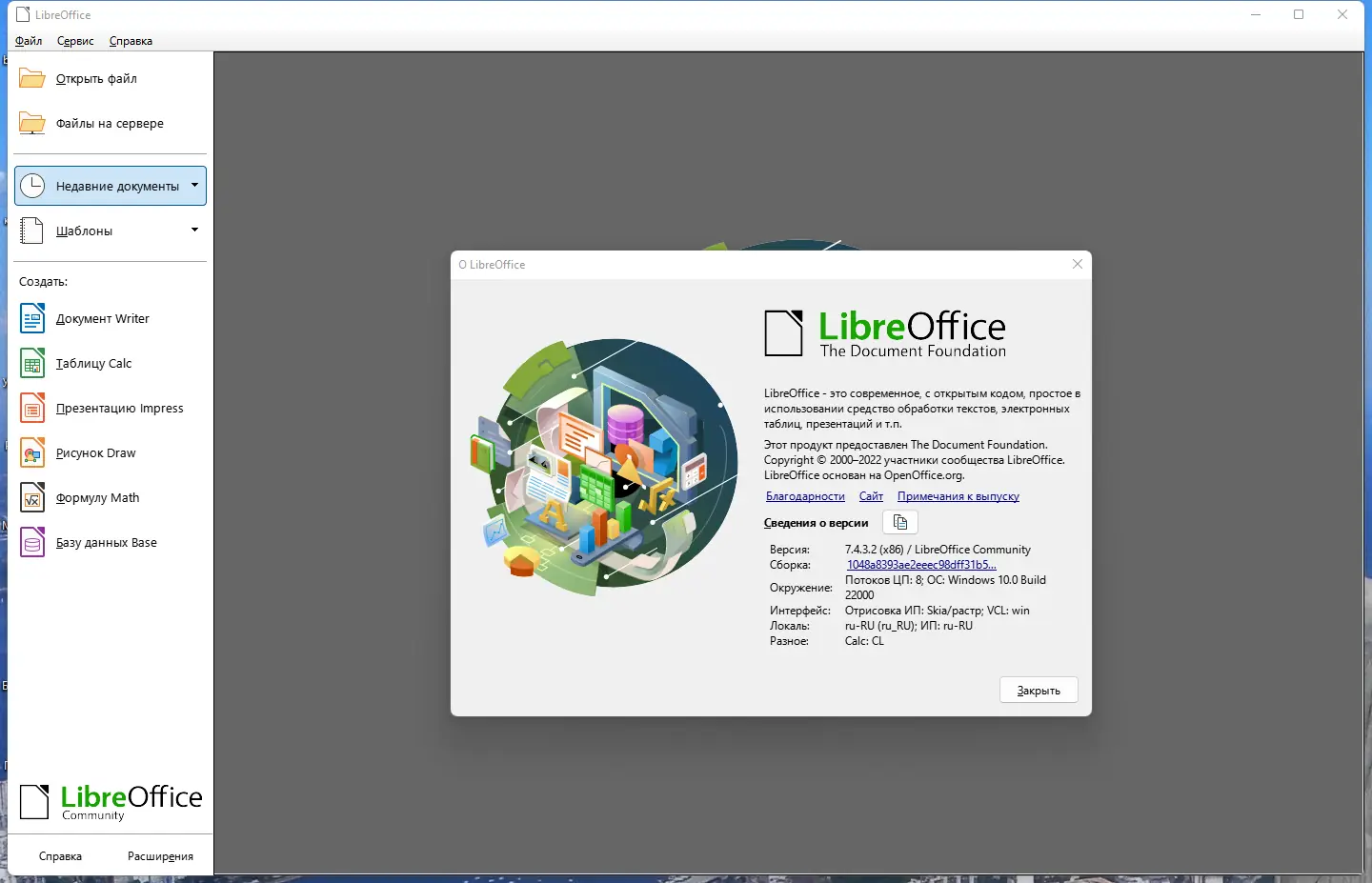Create a new Формулу Math
The image size is (1372, 883).
[97, 497]
